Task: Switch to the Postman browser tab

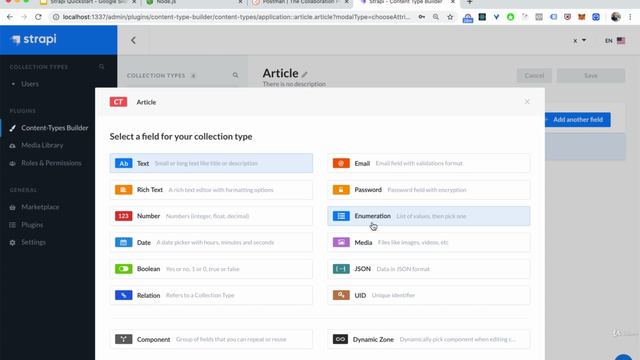Action: 300,2
